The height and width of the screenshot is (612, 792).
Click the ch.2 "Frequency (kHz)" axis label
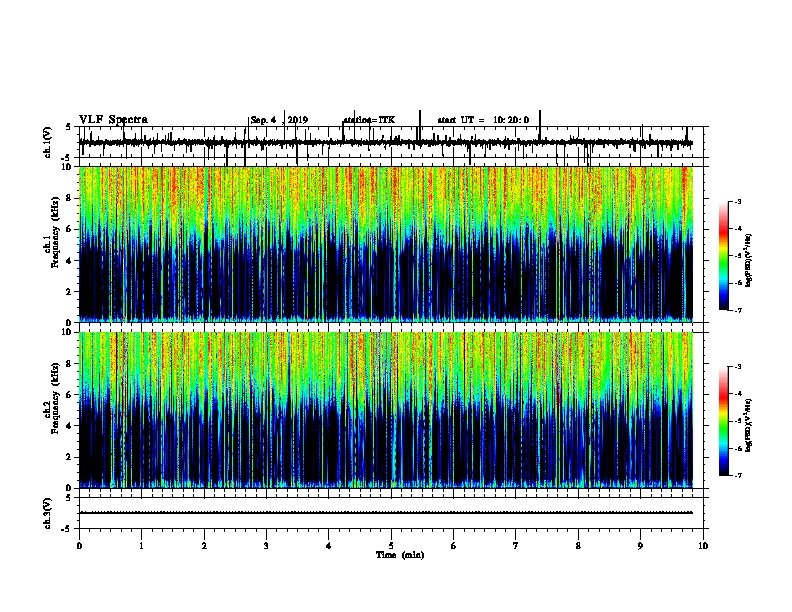click(x=55, y=398)
